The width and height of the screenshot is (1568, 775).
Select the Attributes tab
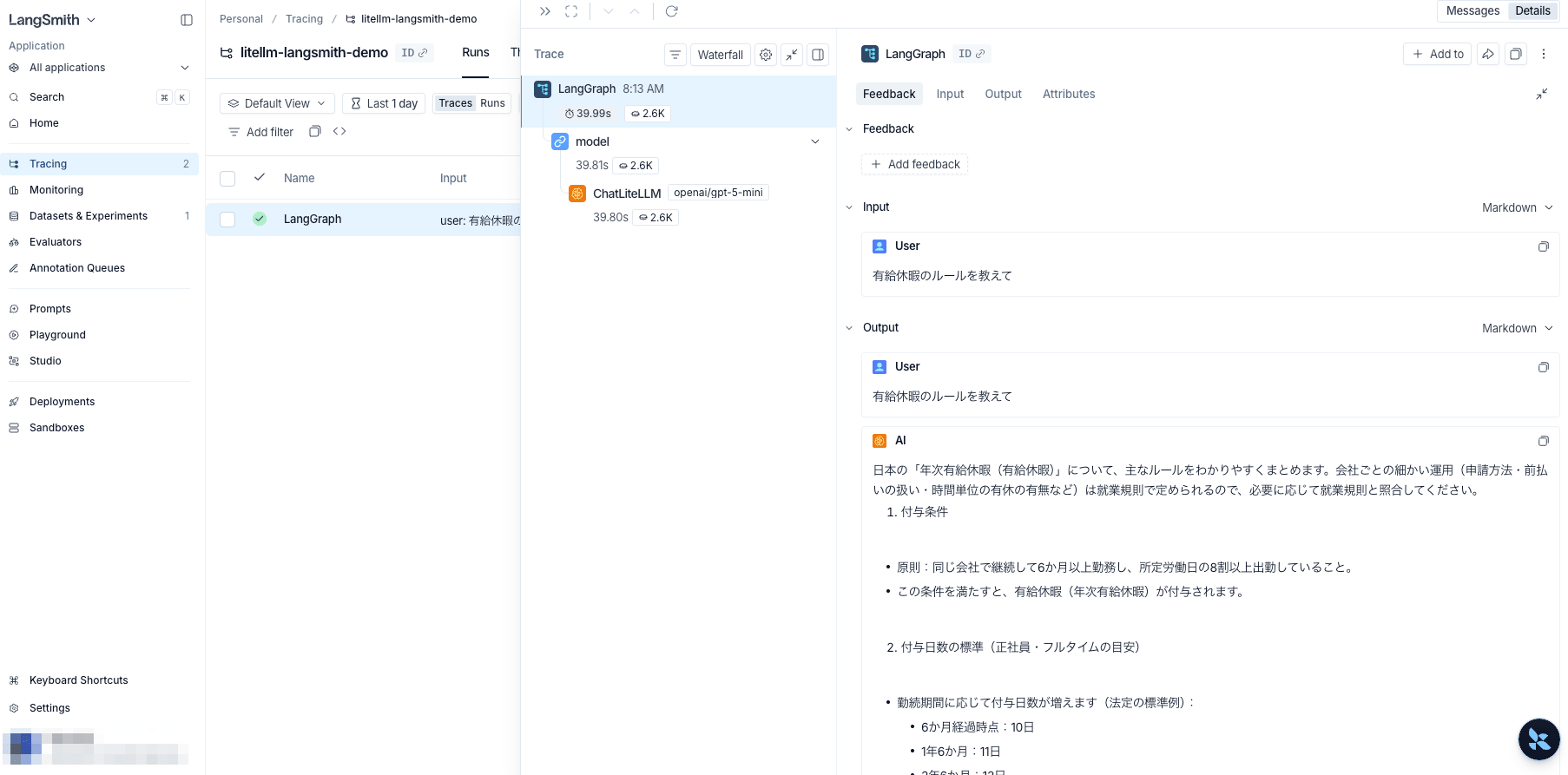click(x=1069, y=94)
